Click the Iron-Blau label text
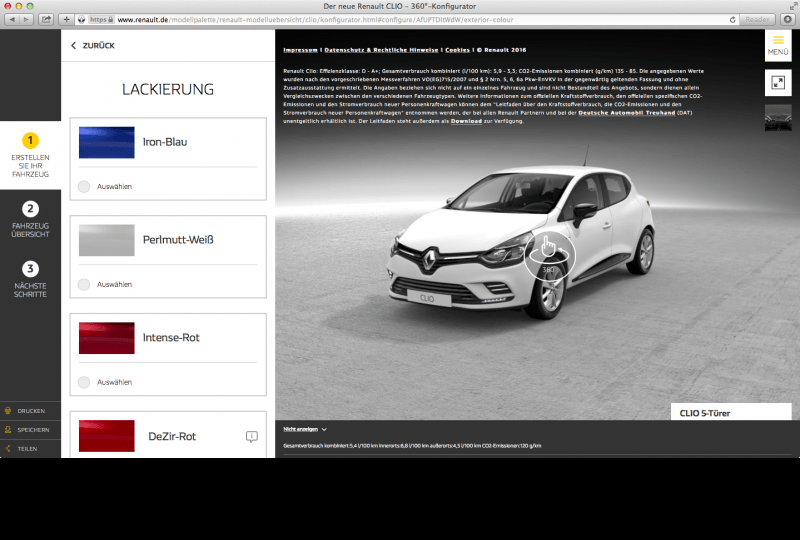The height and width of the screenshot is (540, 800). tap(165, 142)
